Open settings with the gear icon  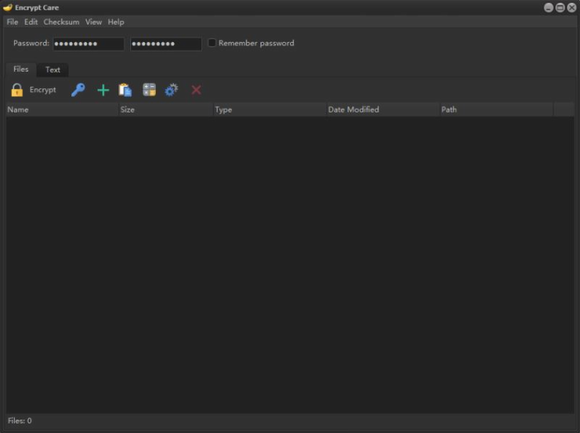pos(172,90)
